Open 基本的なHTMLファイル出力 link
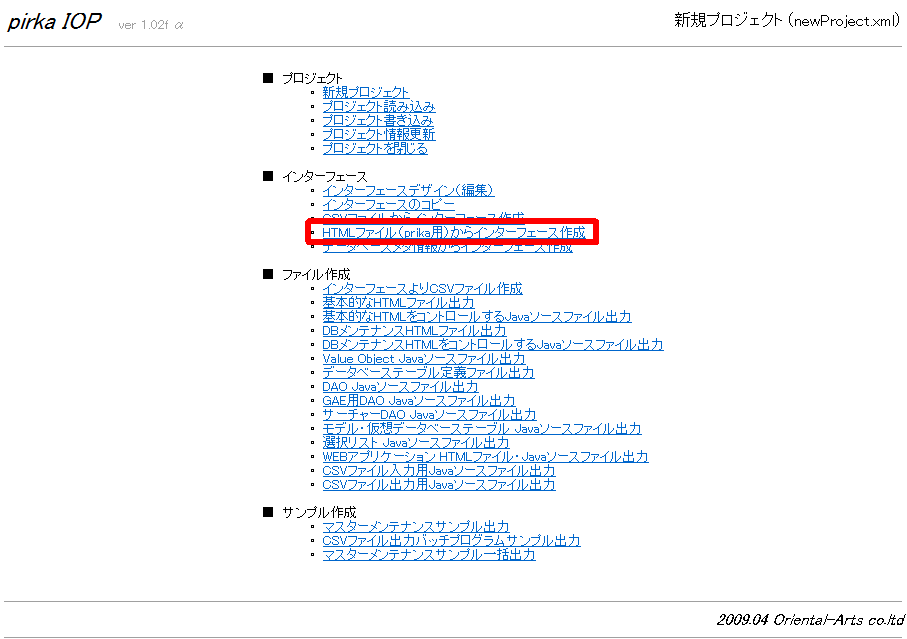 pyautogui.click(x=398, y=303)
